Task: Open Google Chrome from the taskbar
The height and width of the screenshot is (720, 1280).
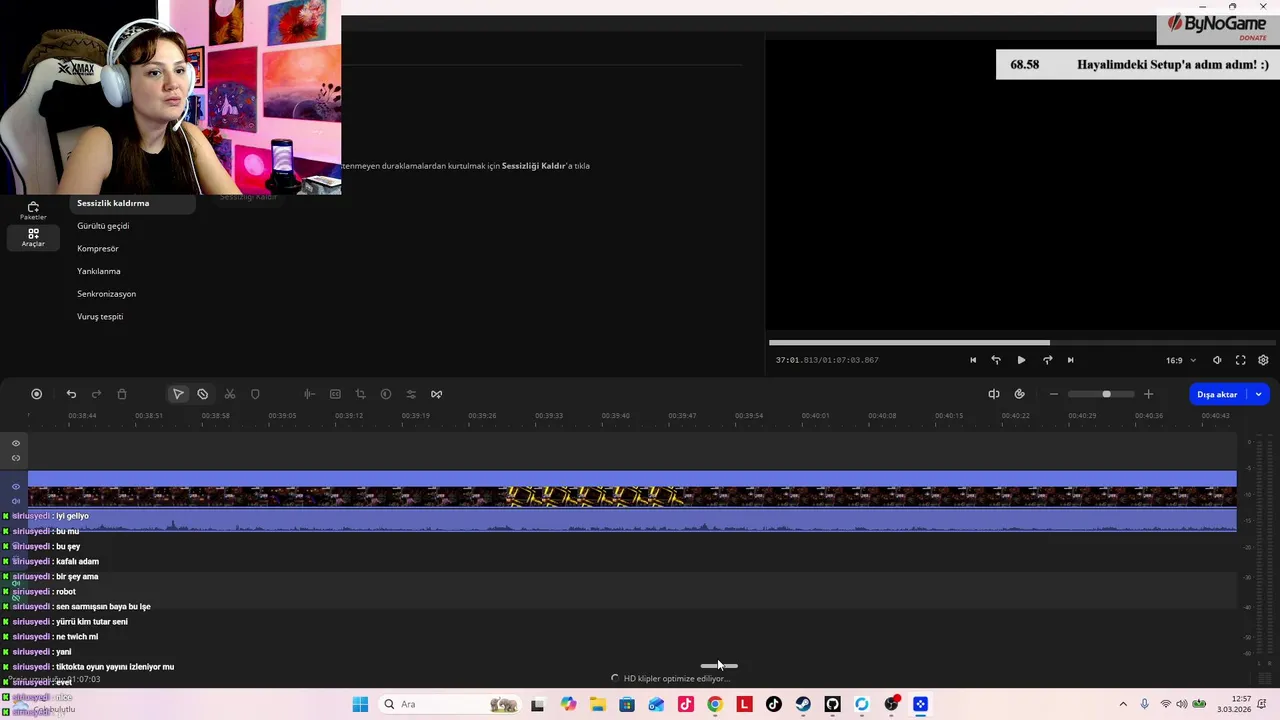Action: point(715,704)
